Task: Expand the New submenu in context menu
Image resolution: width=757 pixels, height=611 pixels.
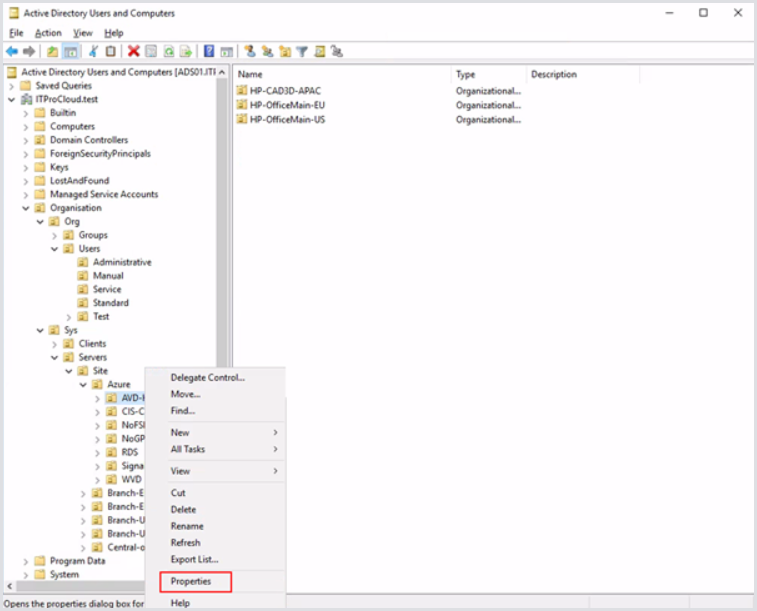Action: [222, 432]
